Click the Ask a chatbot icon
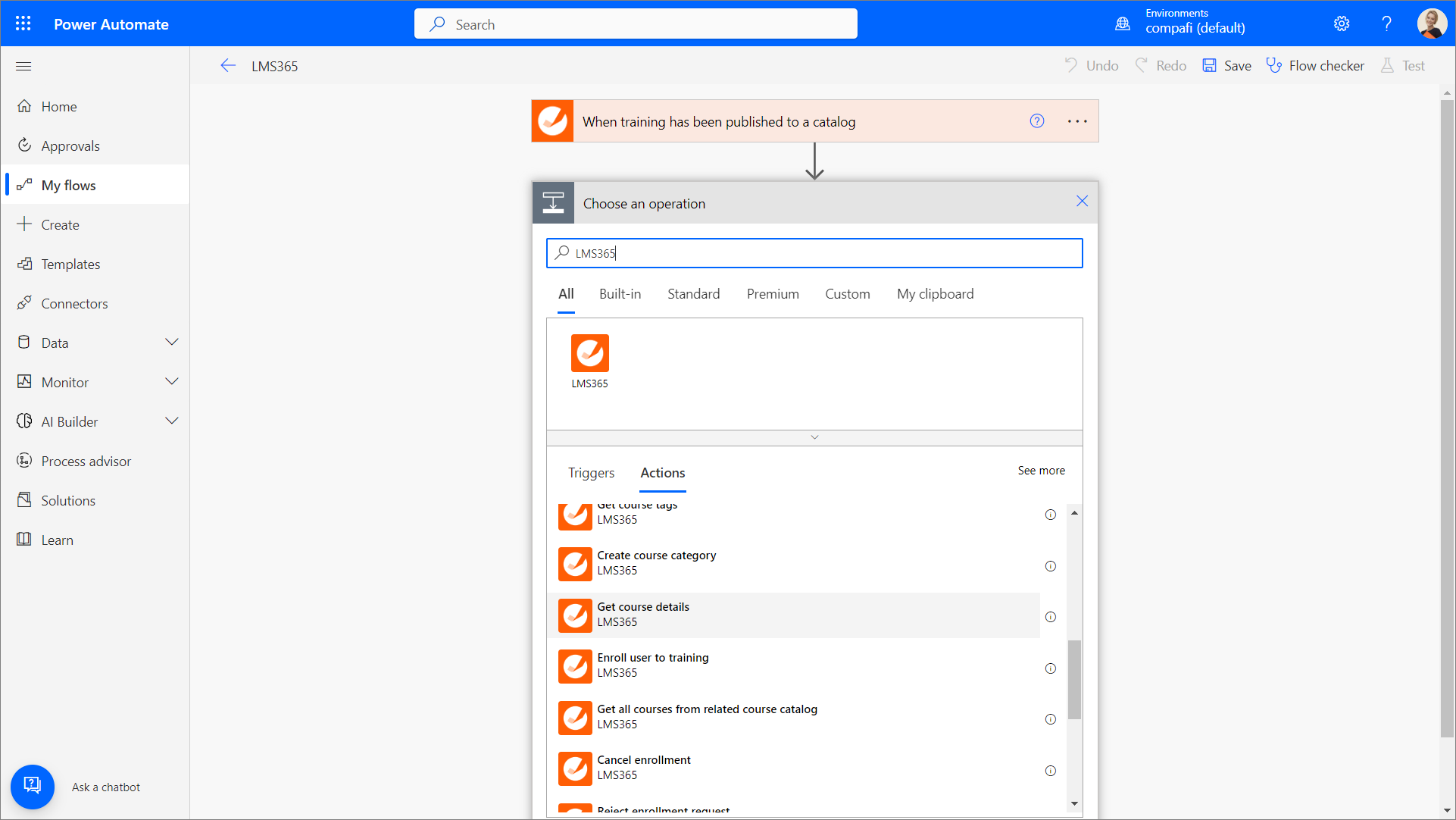This screenshot has width=1456, height=820. (x=32, y=786)
